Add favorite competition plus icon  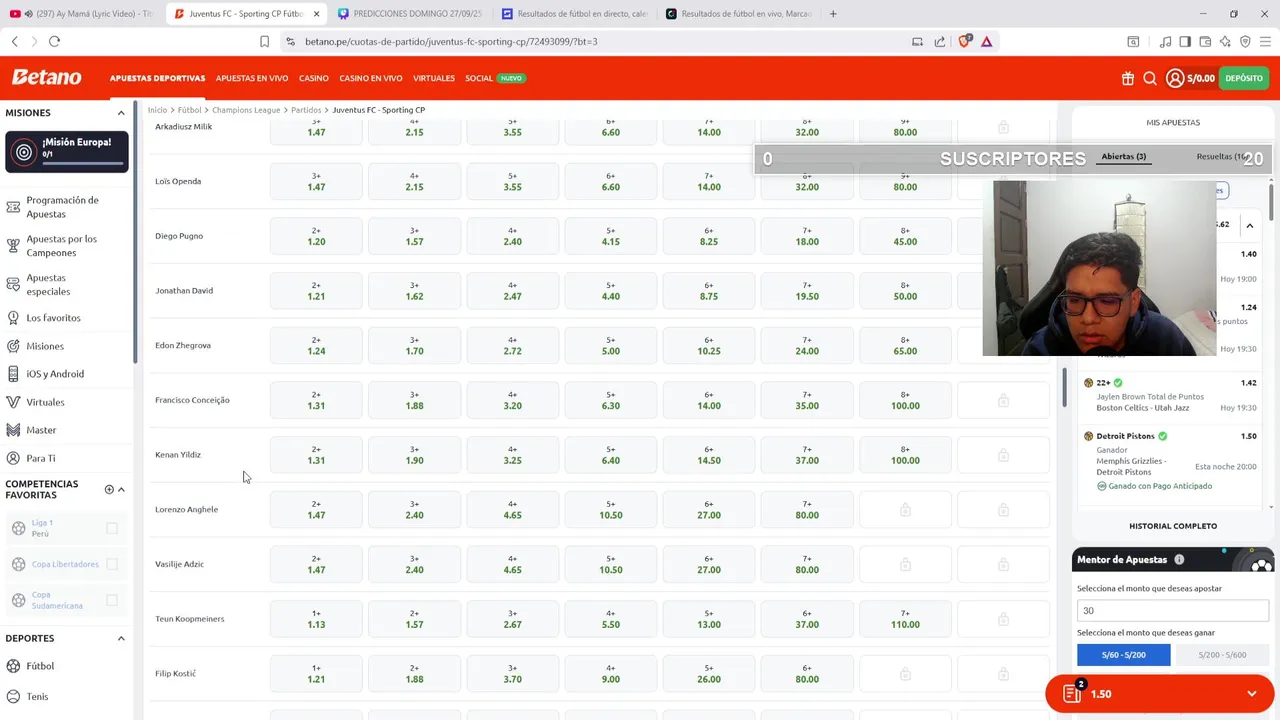click(109, 489)
